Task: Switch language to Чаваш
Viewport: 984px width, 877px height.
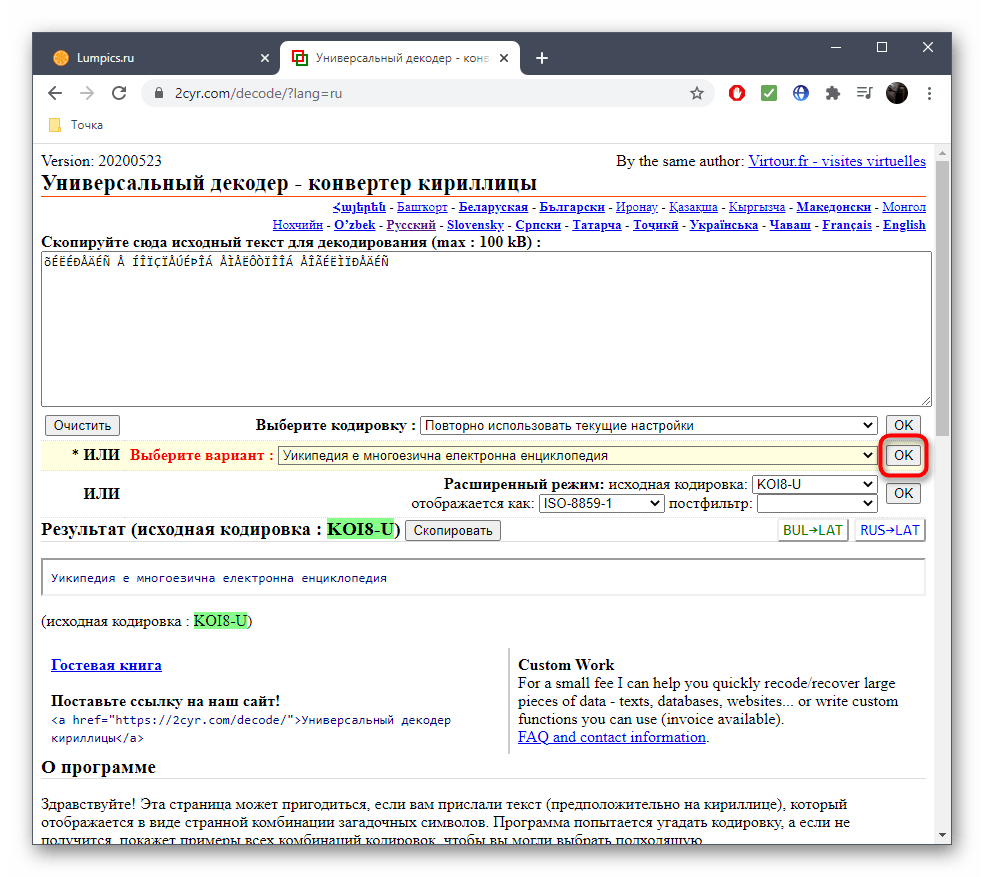Action: coord(790,225)
